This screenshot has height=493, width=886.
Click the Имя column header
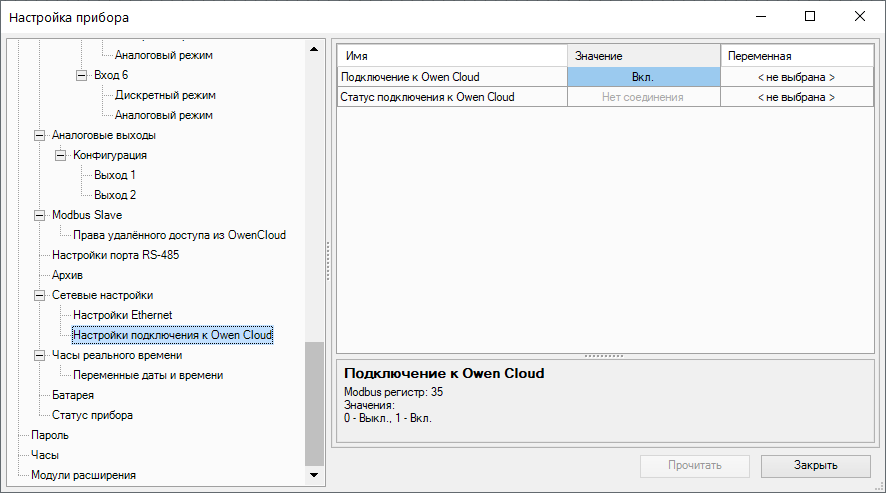[452, 56]
